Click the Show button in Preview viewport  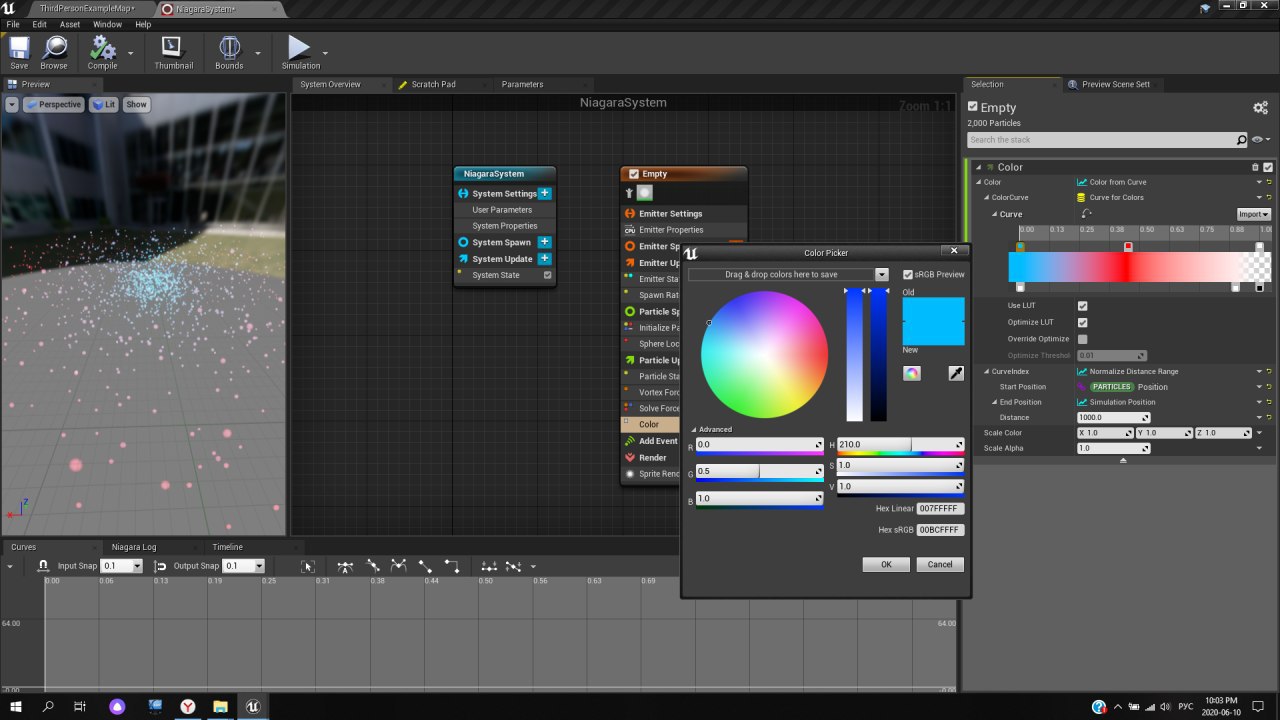coord(136,104)
